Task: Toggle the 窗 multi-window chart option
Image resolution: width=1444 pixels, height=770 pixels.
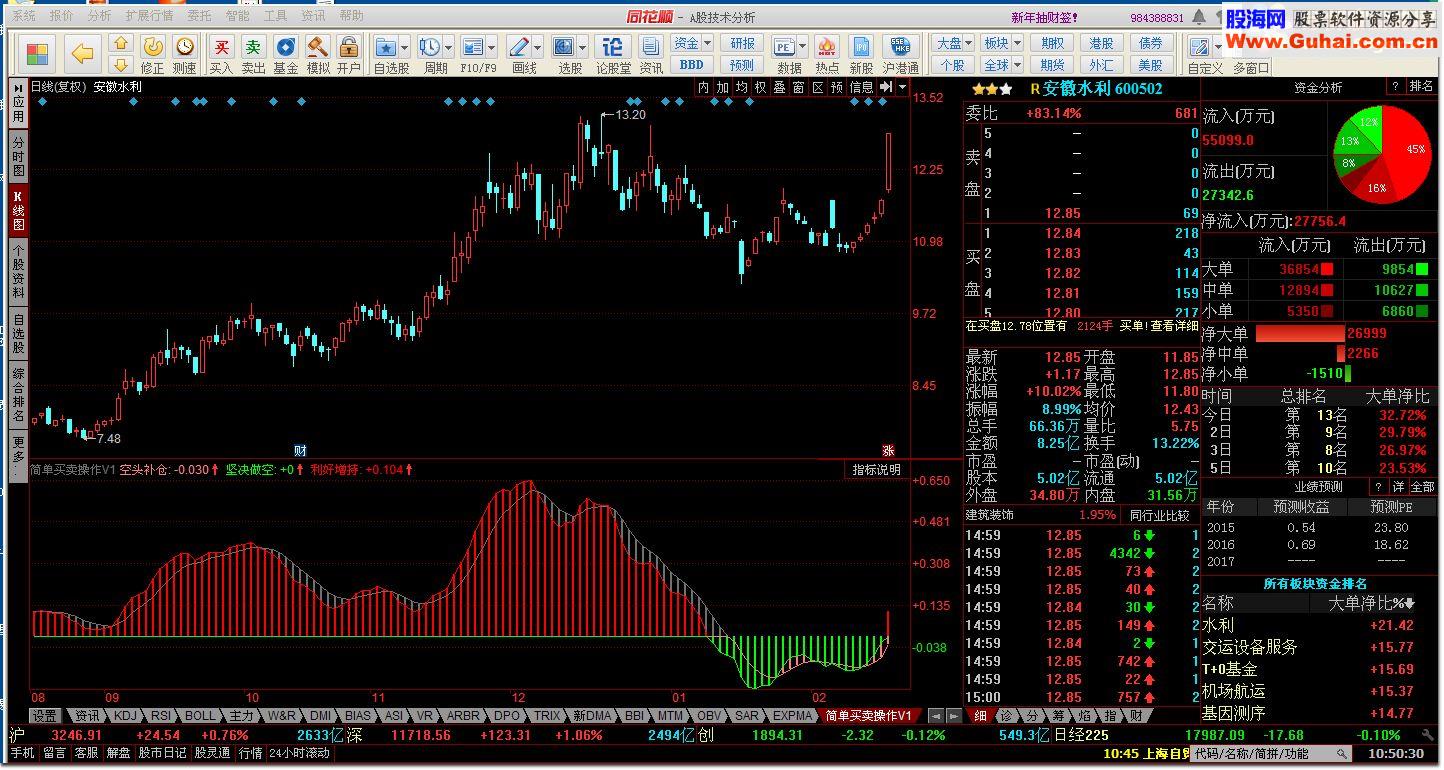Action: (x=799, y=88)
